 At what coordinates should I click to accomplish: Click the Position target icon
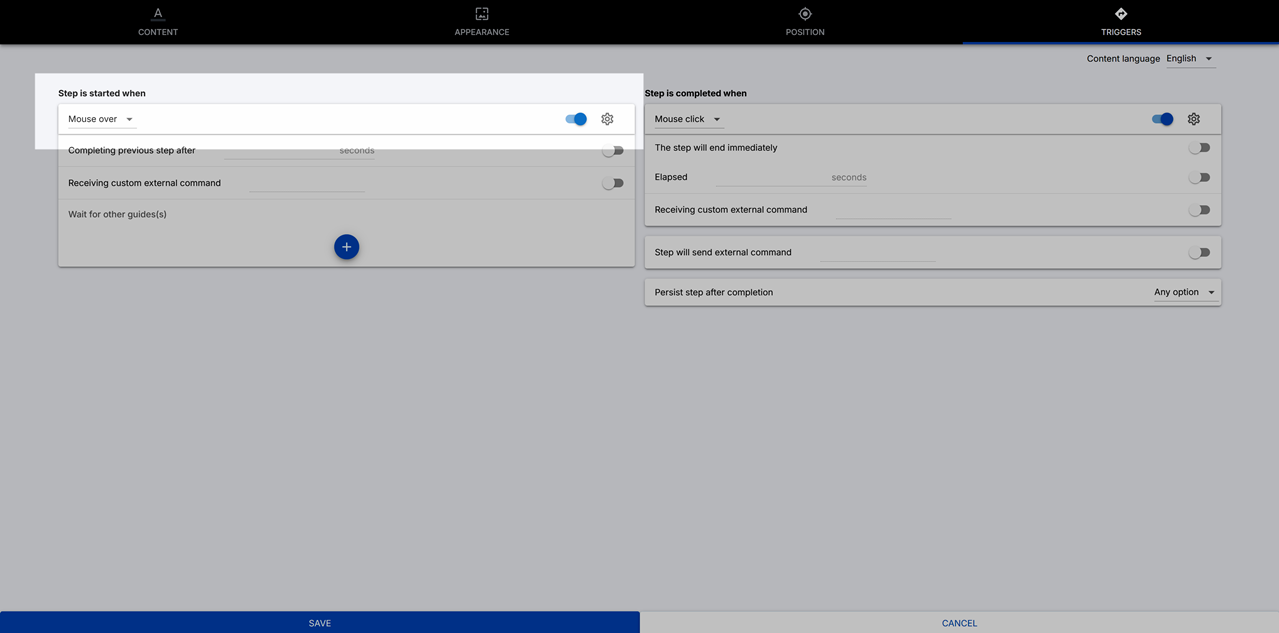(x=805, y=14)
